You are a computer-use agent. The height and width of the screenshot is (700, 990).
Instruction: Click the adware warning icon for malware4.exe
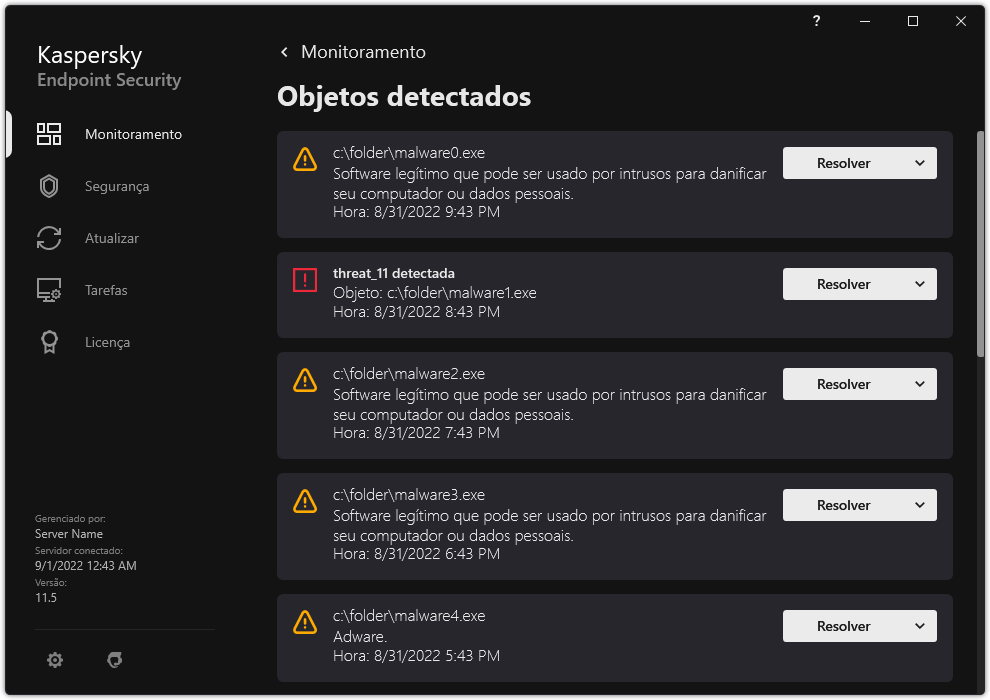tap(304, 621)
